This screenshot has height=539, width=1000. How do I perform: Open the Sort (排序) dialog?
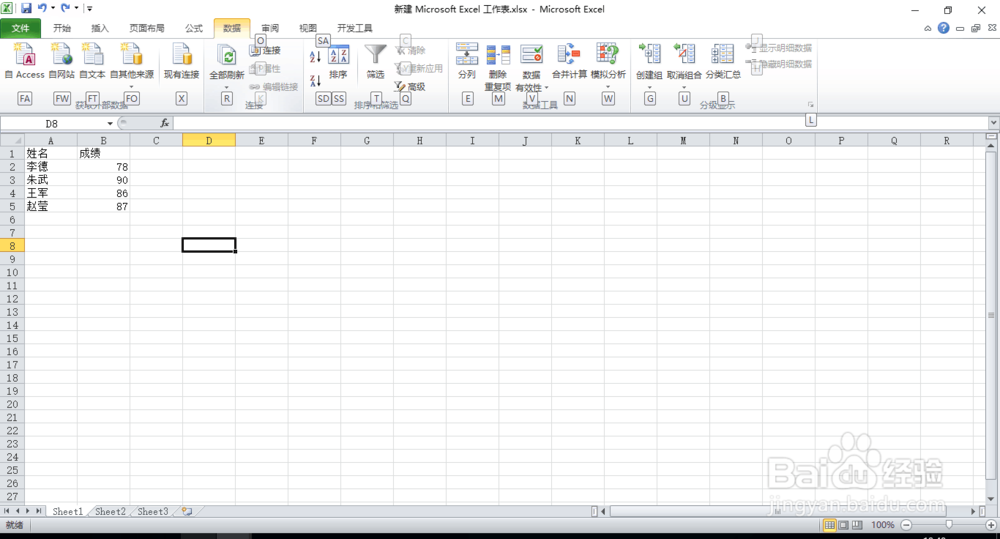click(x=338, y=62)
